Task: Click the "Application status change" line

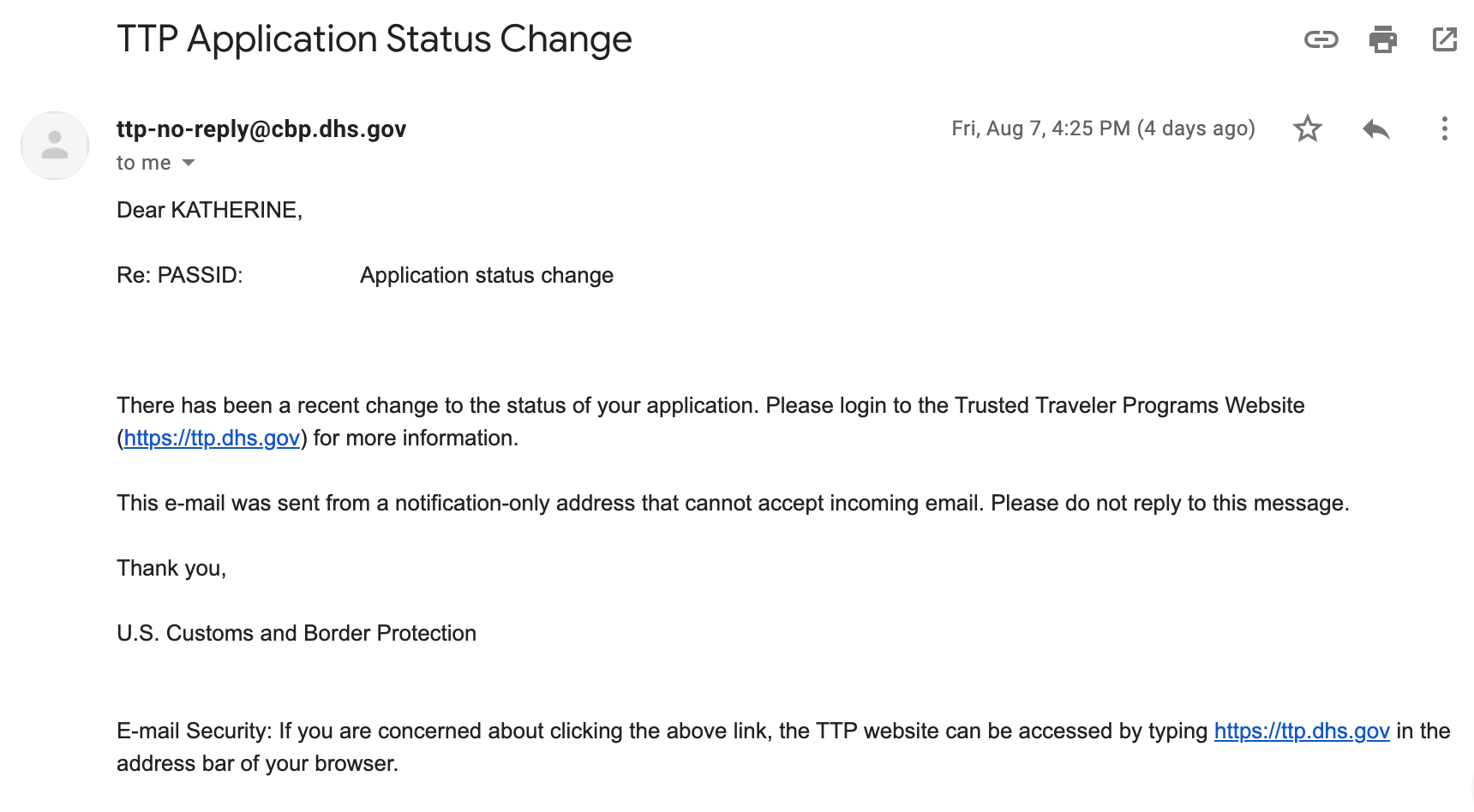Action: click(487, 275)
